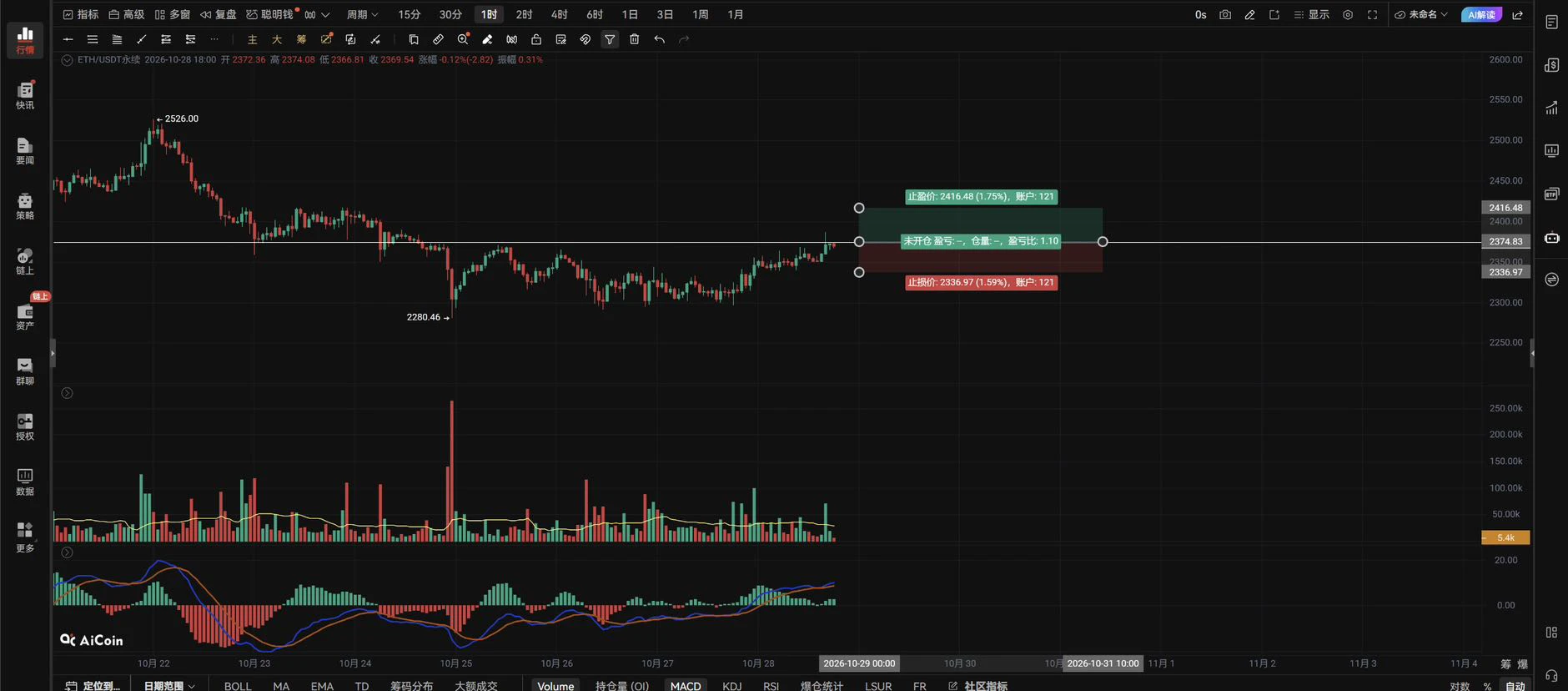Screen dimensions: 1568x691
Task: Click the share arrow icon
Action: [x=1517, y=15]
